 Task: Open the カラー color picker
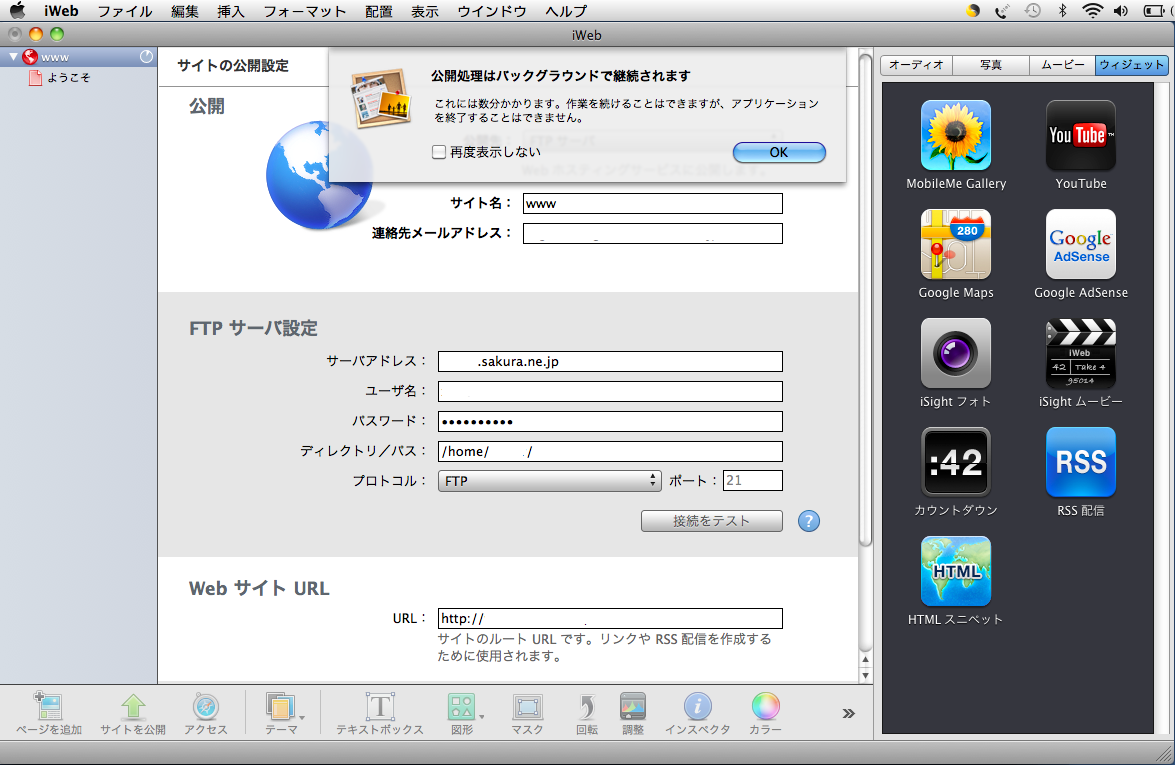(765, 708)
